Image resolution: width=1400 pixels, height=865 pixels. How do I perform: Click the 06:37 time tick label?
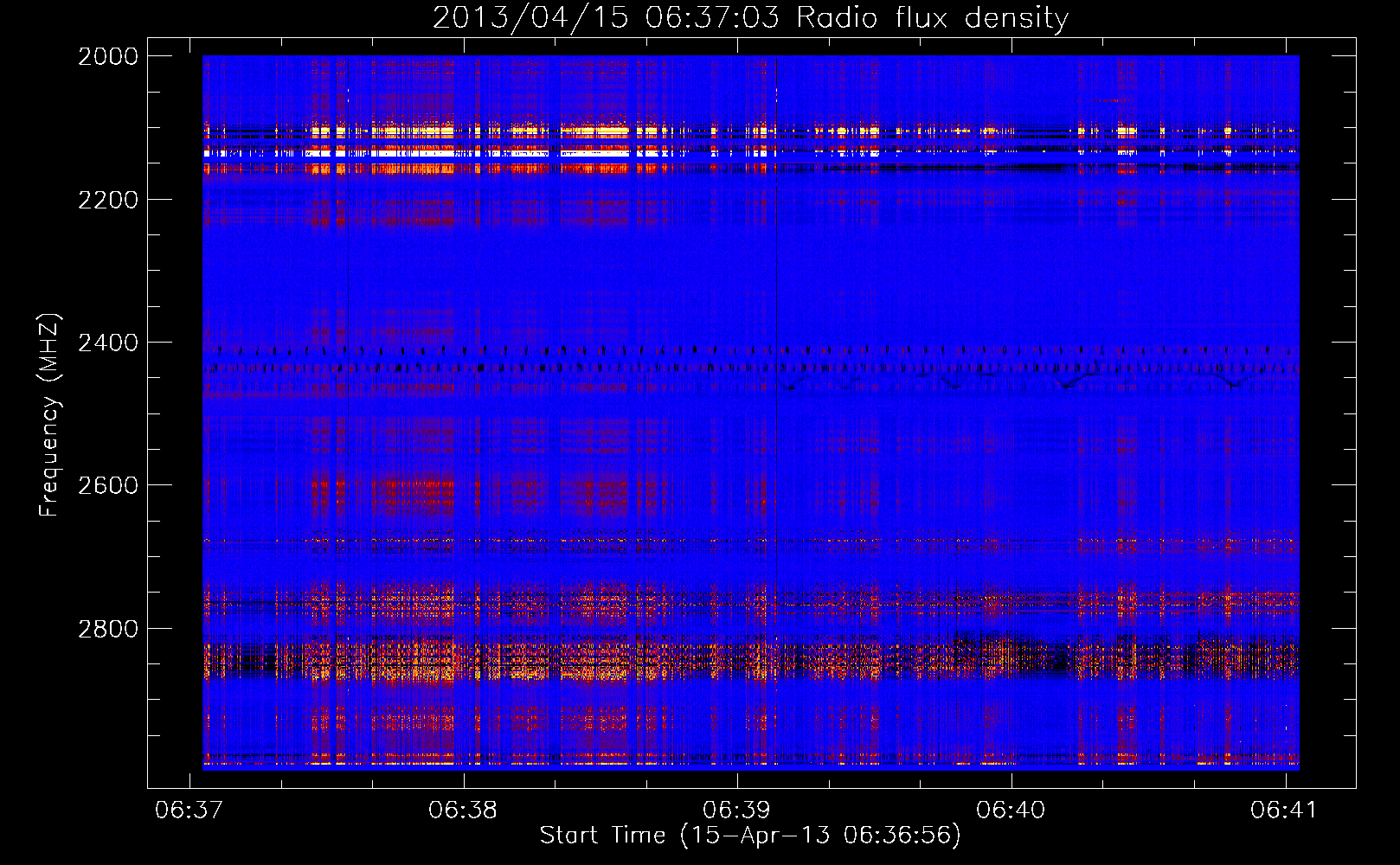coord(189,811)
